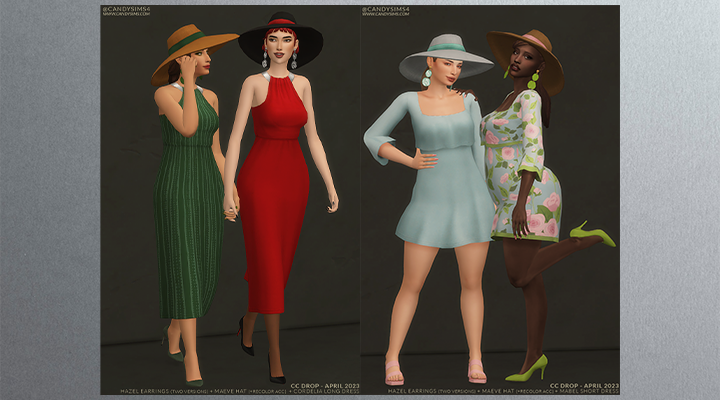Image resolution: width=720 pixels, height=400 pixels.
Task: Click the CC DROP - APRIL 2023 text on left
Action: point(324,383)
